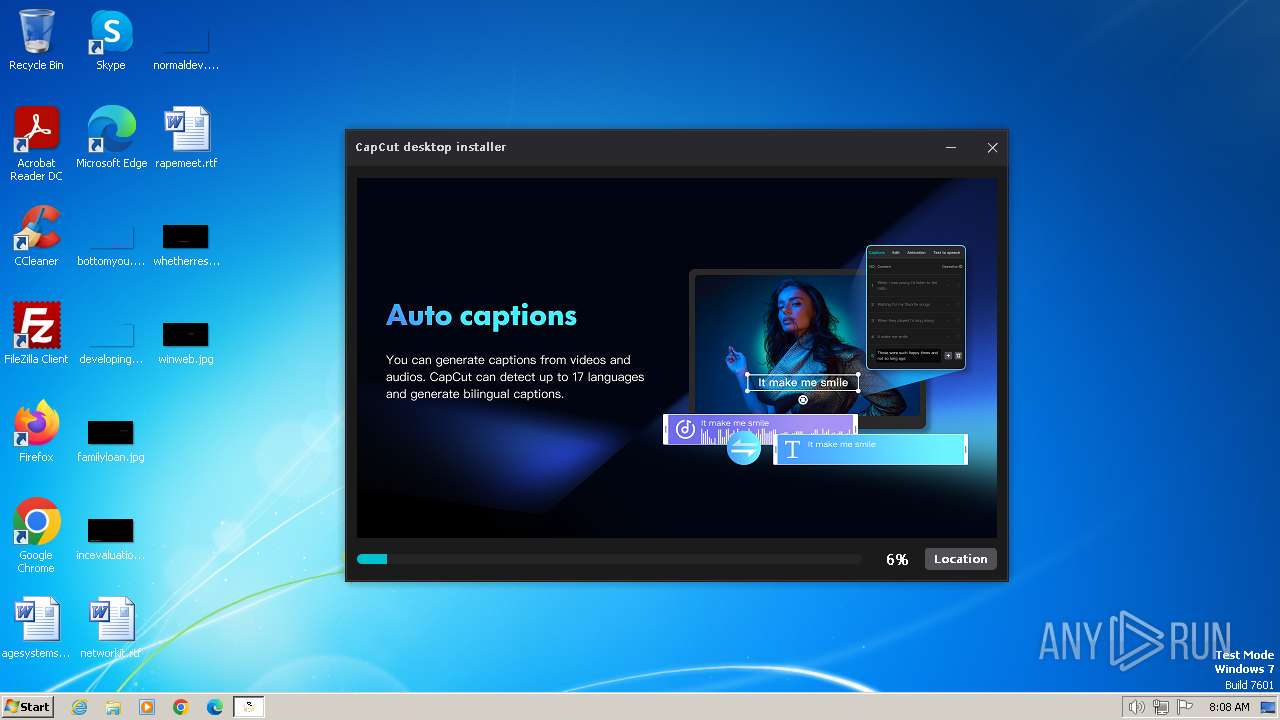Click the 8:08 AM system clock
The image size is (1280, 720).
[1229, 707]
